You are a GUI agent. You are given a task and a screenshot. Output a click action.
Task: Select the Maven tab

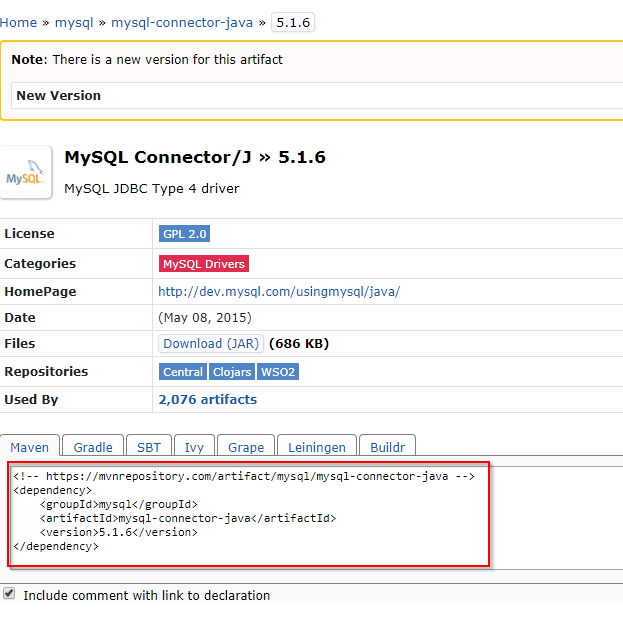30,447
